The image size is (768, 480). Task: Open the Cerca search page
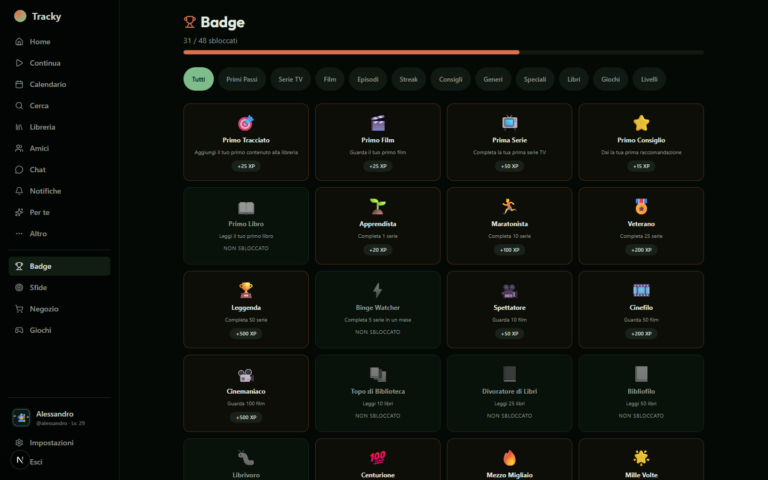(x=59, y=105)
